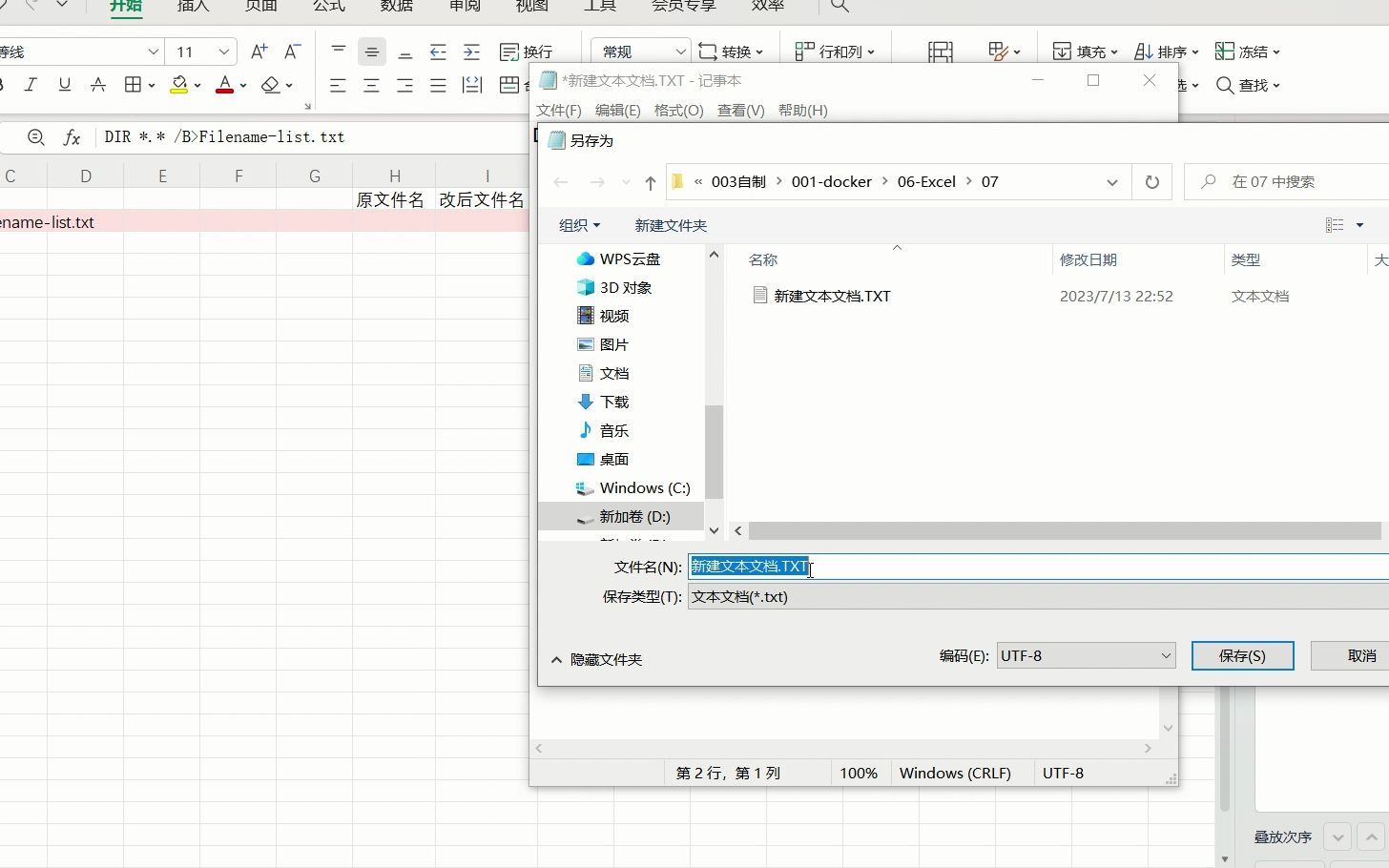
Task: Open the 转换 convert dropdown
Action: point(731,52)
